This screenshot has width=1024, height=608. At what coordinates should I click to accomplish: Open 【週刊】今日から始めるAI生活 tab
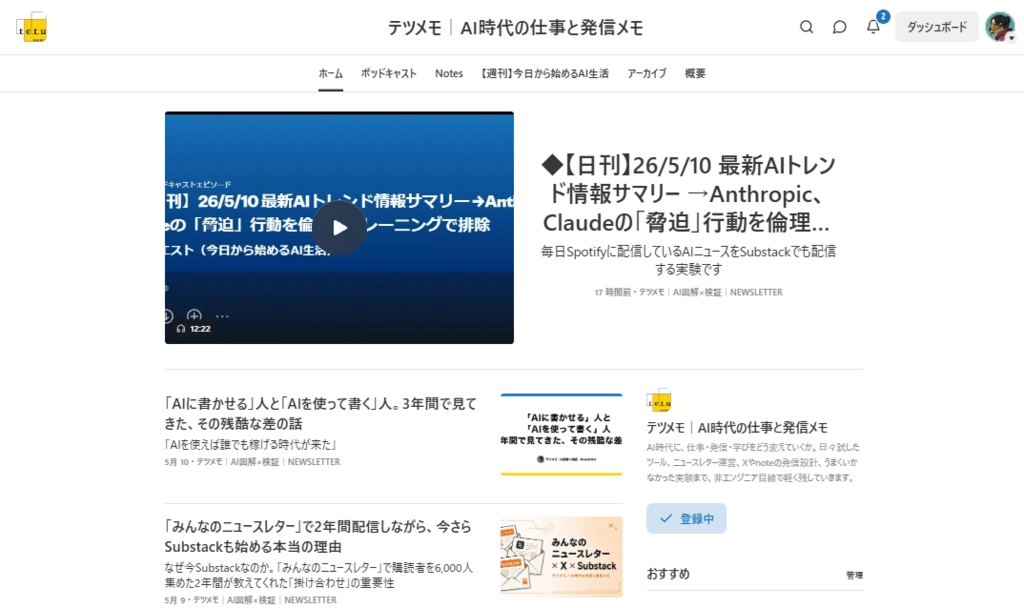point(545,73)
